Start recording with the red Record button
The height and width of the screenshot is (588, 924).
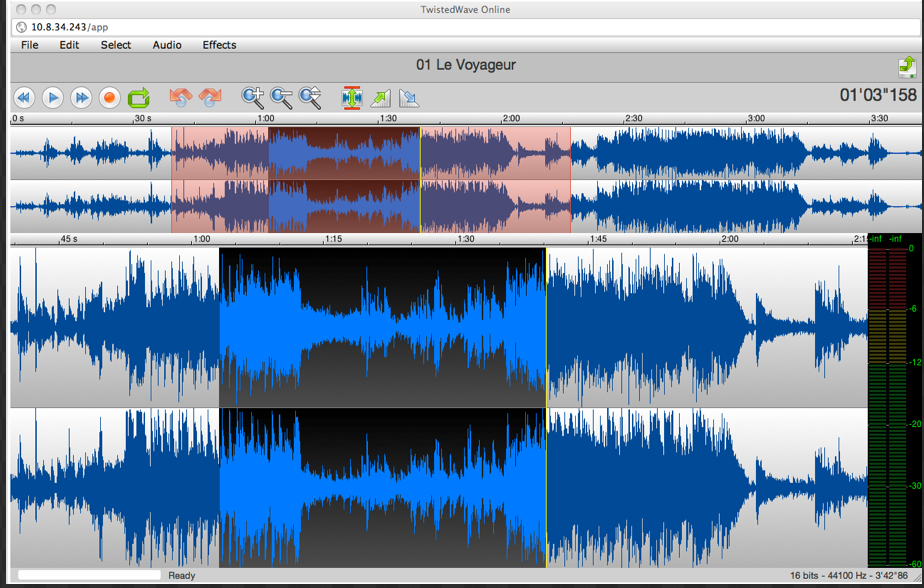109,98
